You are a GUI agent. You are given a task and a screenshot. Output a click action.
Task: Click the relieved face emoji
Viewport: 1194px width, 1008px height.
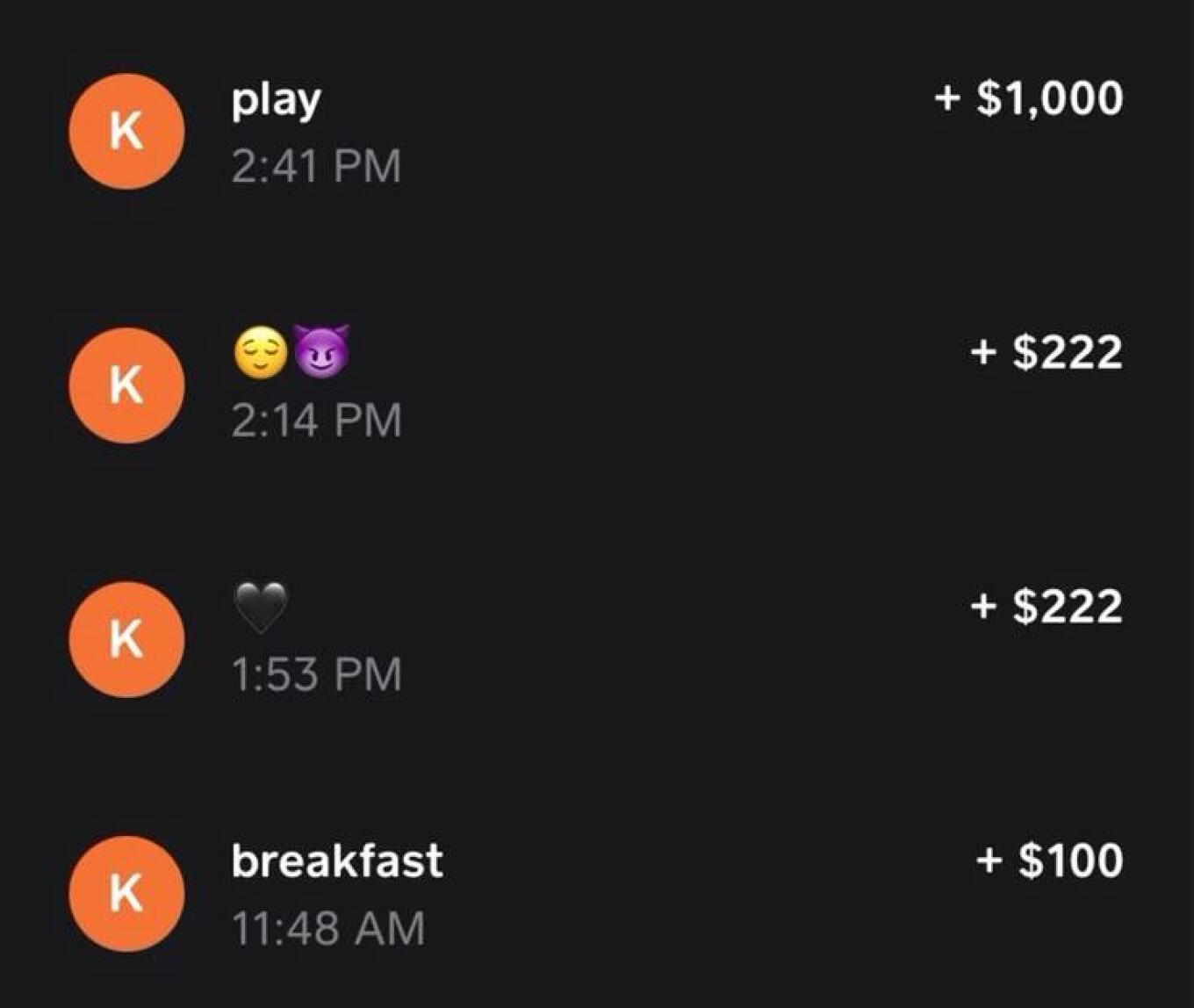pyautogui.click(x=261, y=353)
